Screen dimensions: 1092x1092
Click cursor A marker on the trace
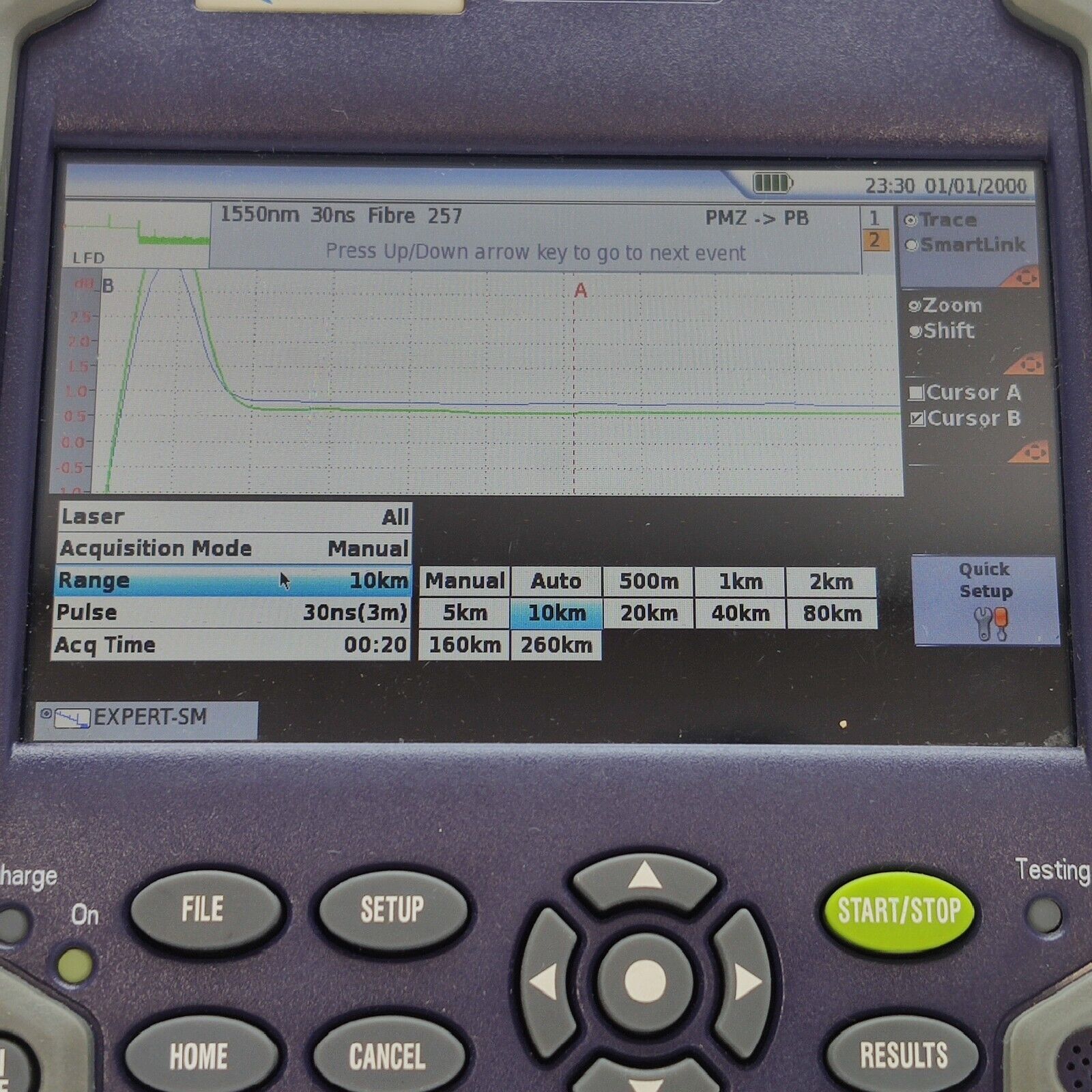(x=580, y=291)
